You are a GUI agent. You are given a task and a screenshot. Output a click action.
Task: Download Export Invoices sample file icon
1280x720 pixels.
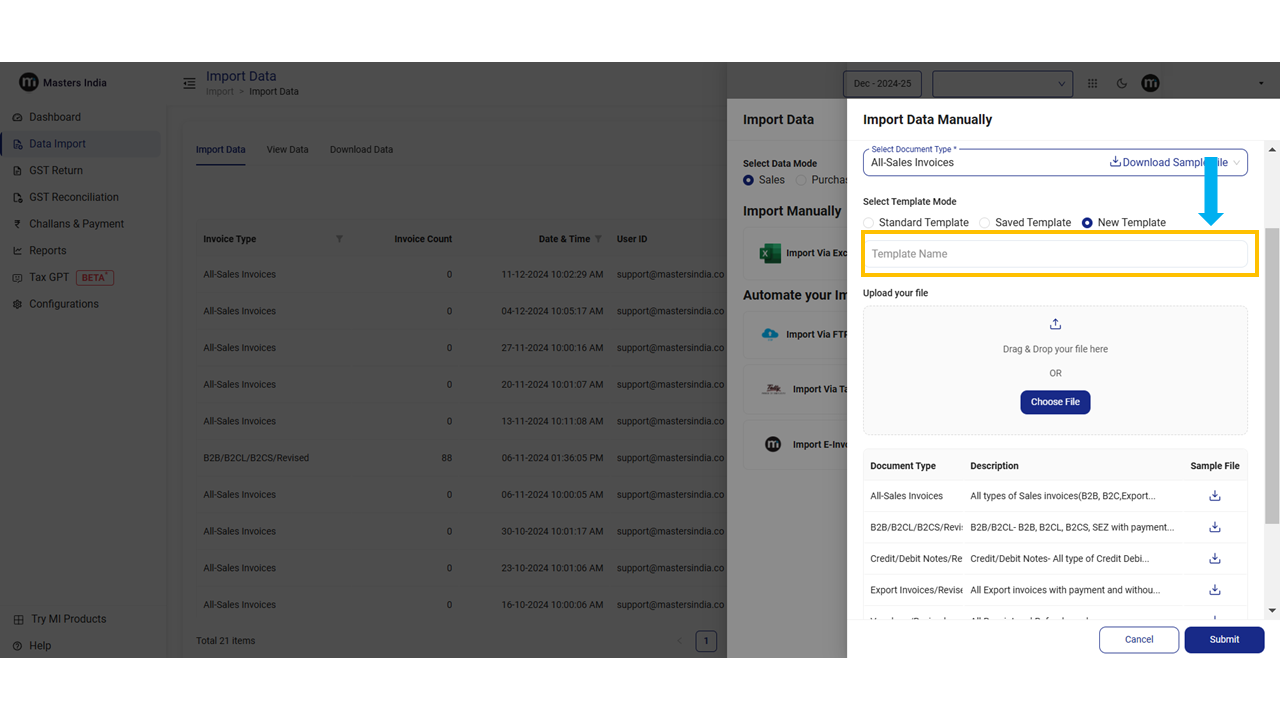[x=1214, y=590]
